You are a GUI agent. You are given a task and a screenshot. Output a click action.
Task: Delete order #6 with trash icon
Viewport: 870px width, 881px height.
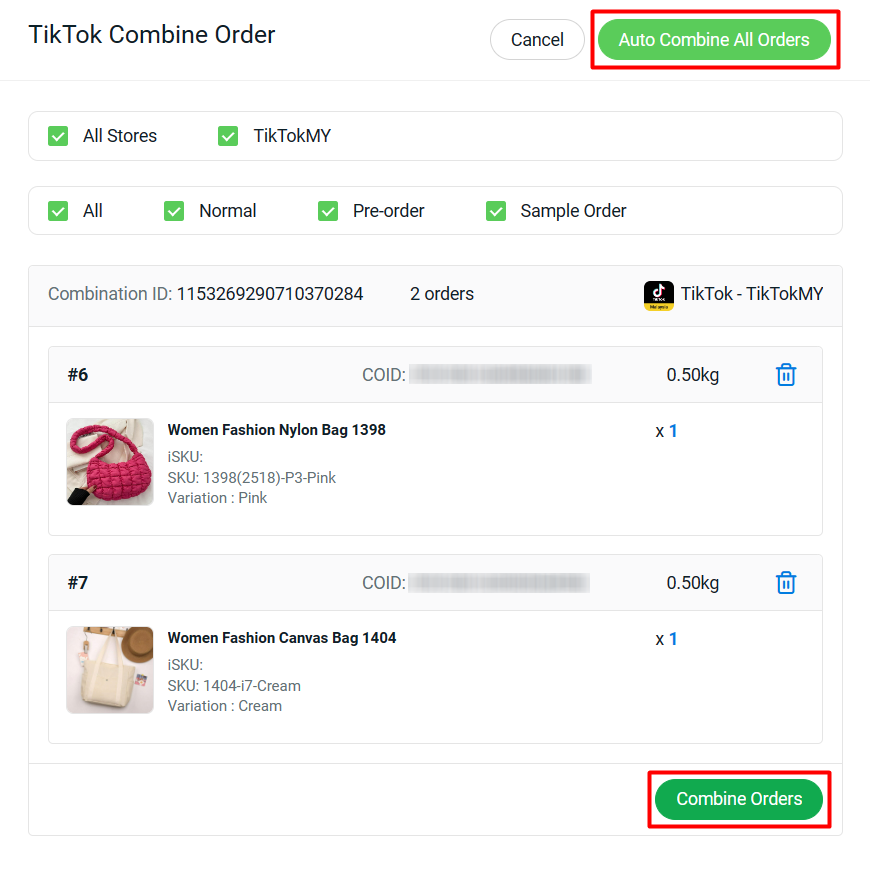coord(786,375)
